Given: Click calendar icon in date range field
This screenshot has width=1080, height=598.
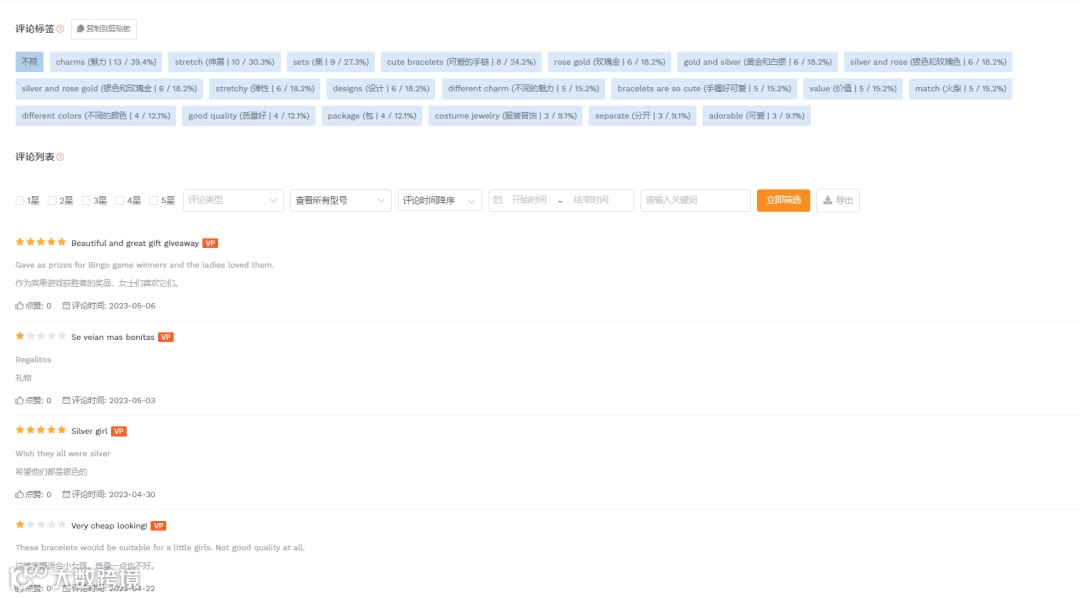Looking at the screenshot, I should 498,200.
